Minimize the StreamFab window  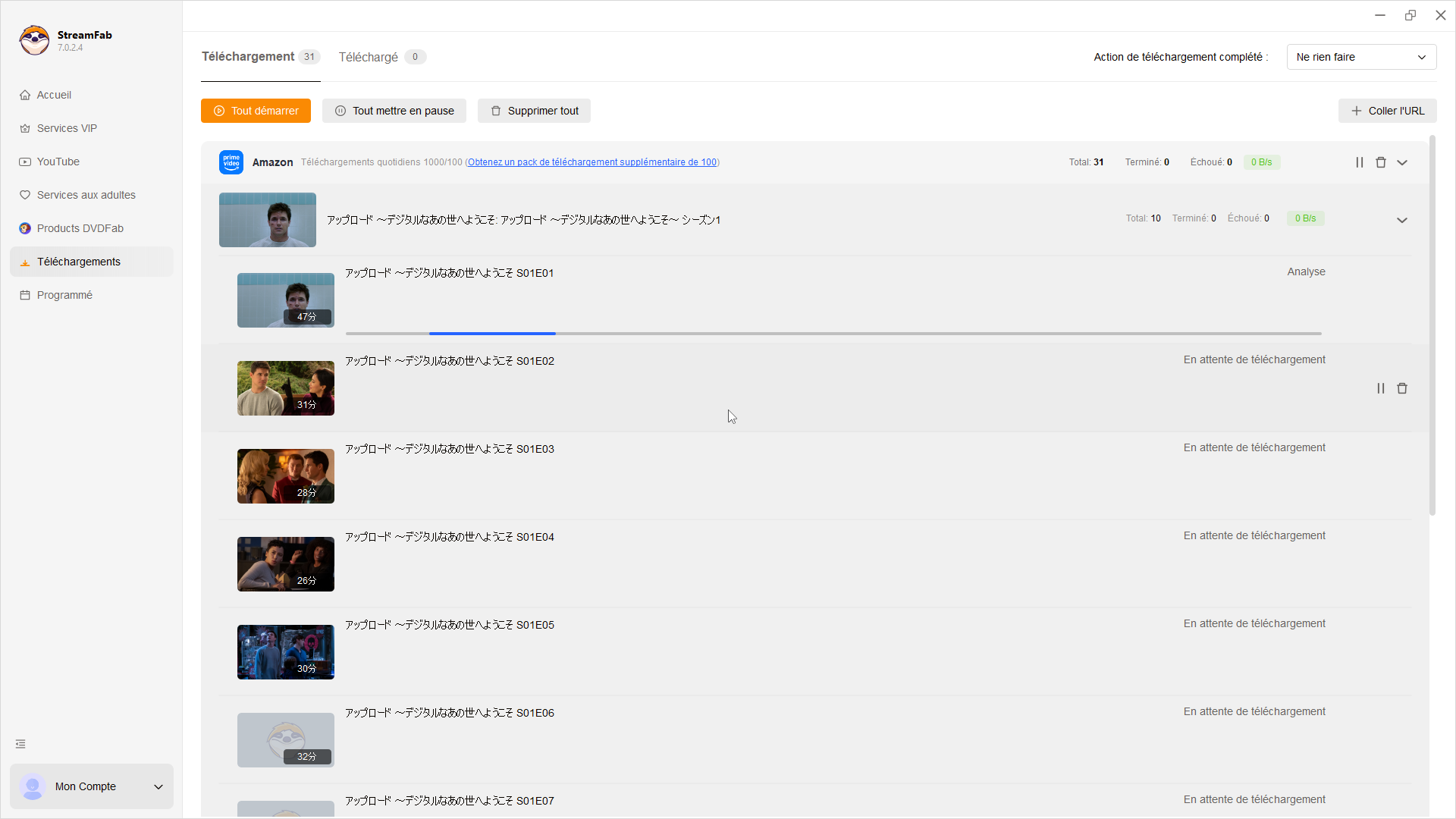pyautogui.click(x=1380, y=15)
